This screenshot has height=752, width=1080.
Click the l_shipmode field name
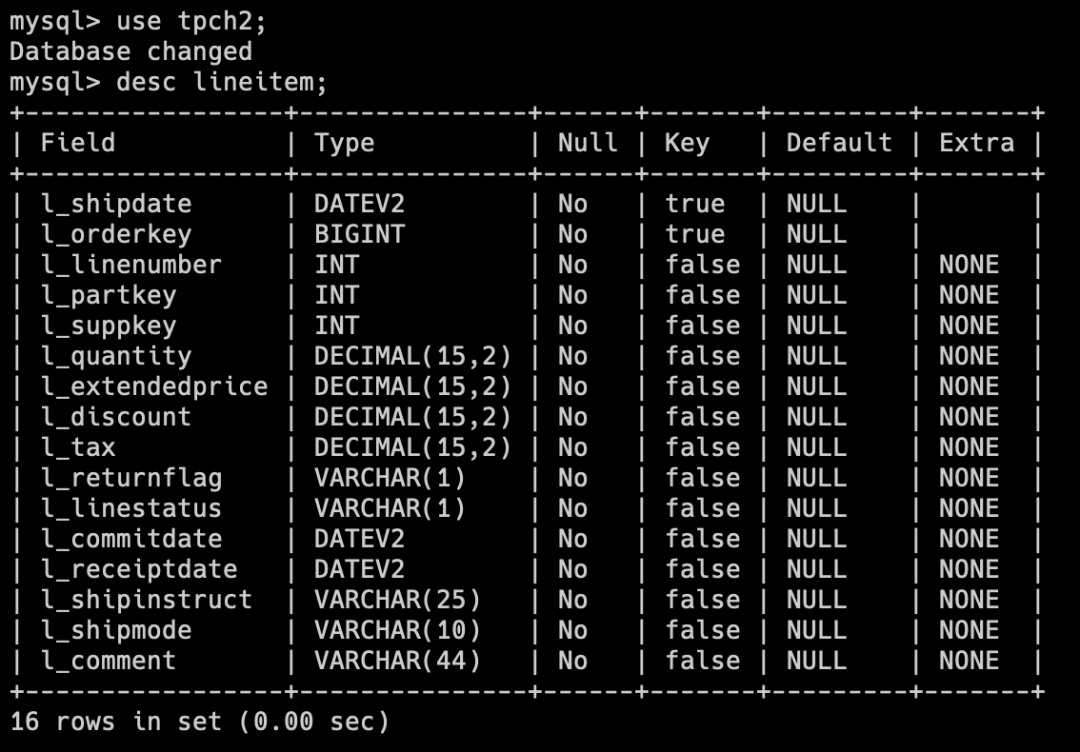(116, 630)
